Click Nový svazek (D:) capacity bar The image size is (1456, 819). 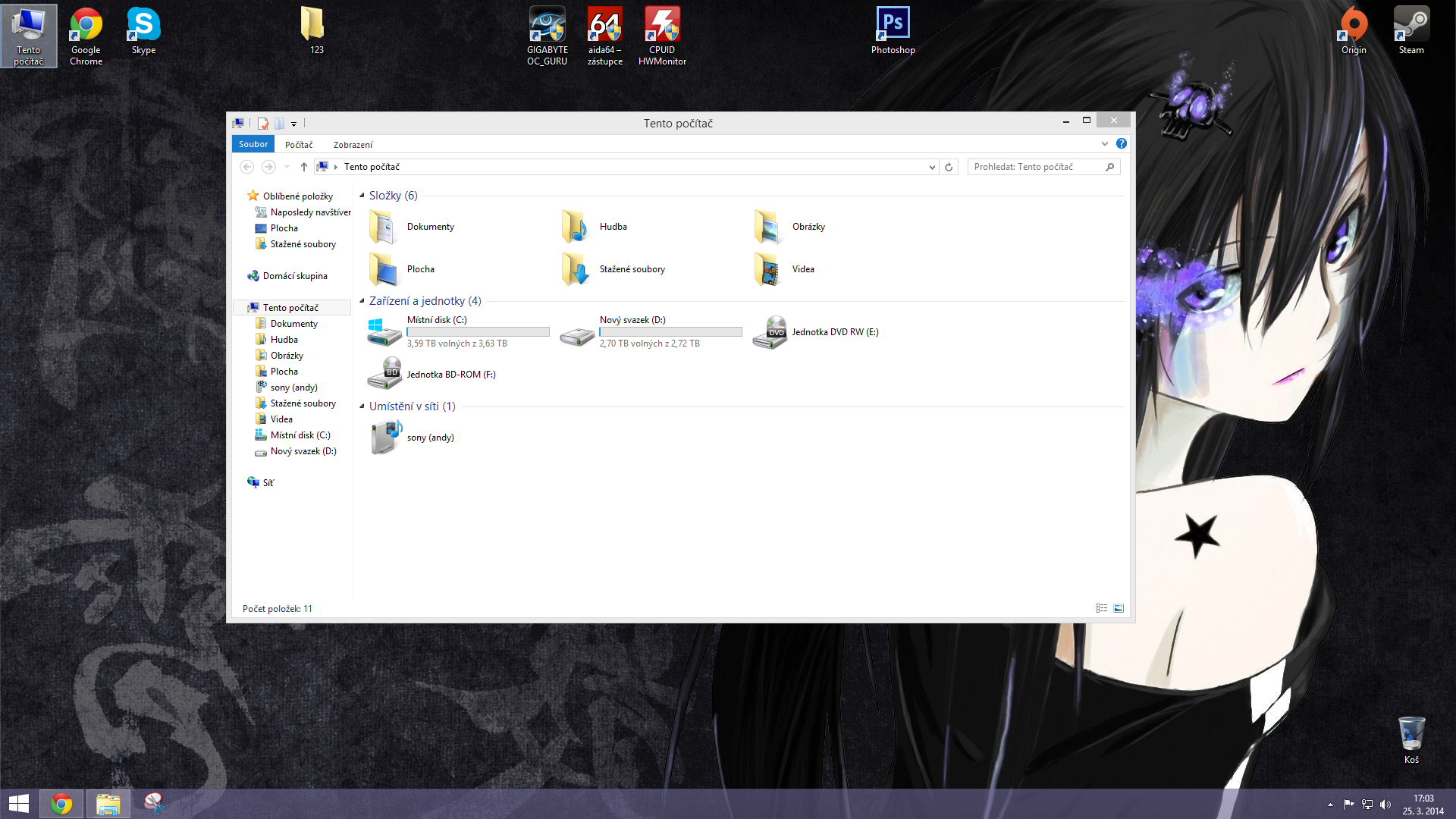point(670,332)
